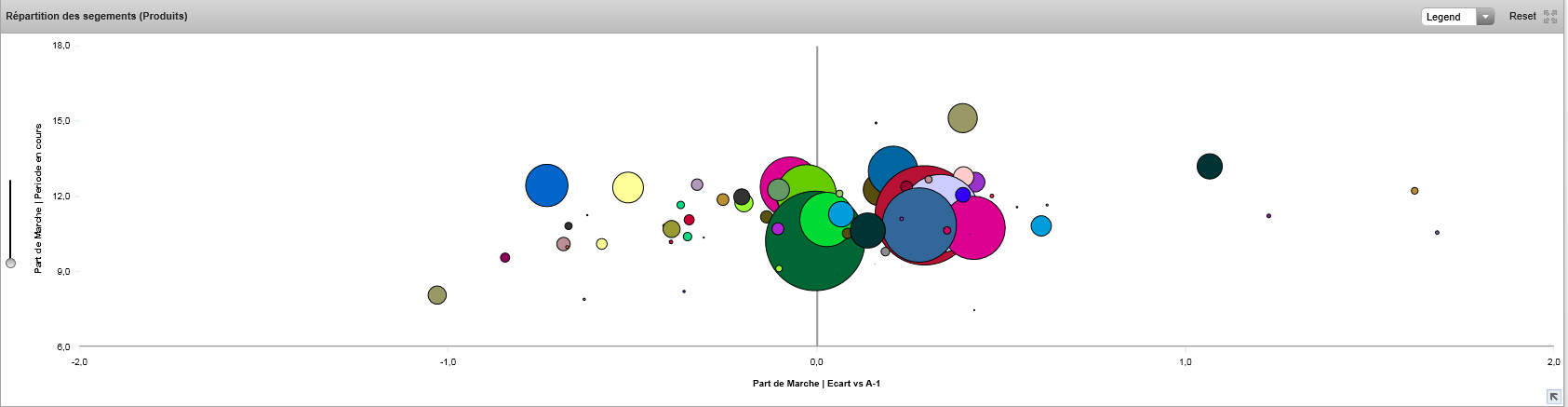Screen dimensions: 1568x407
Task: Select the small red bubble near -0.35
Action: (689, 221)
